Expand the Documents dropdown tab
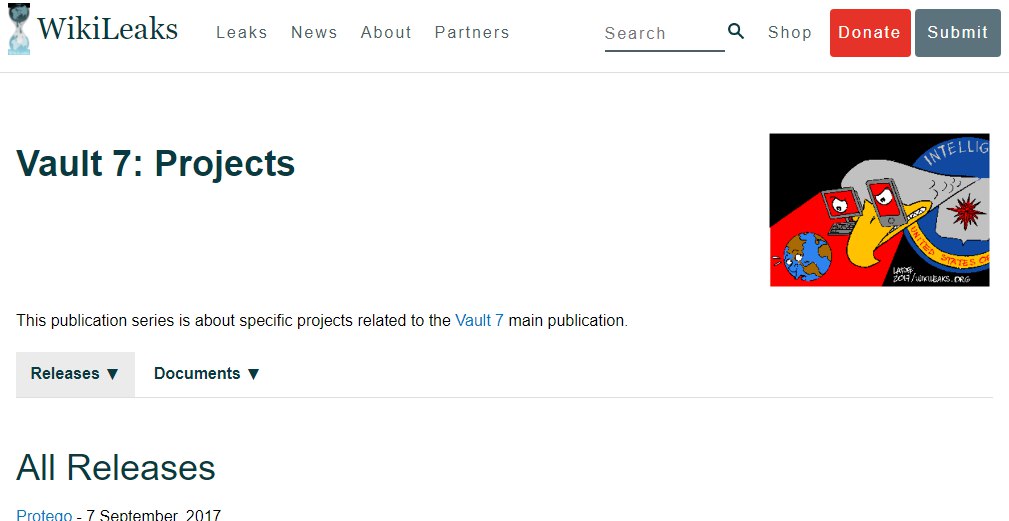Screen dimensions: 1009x521 click(207, 373)
